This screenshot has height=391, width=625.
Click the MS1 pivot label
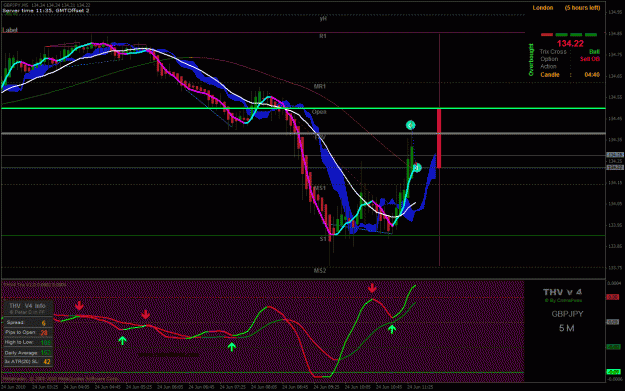point(320,188)
